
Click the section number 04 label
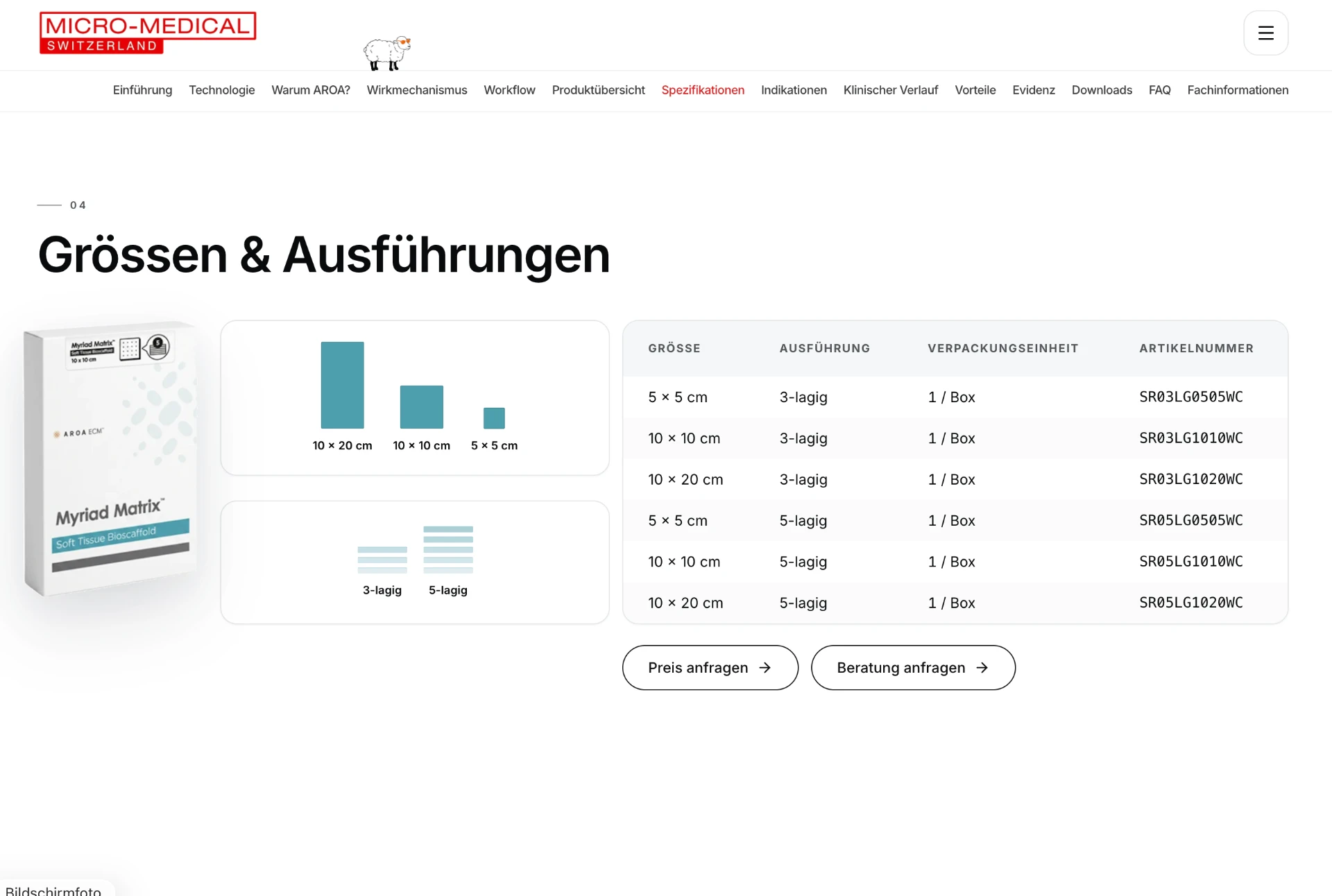tap(78, 205)
